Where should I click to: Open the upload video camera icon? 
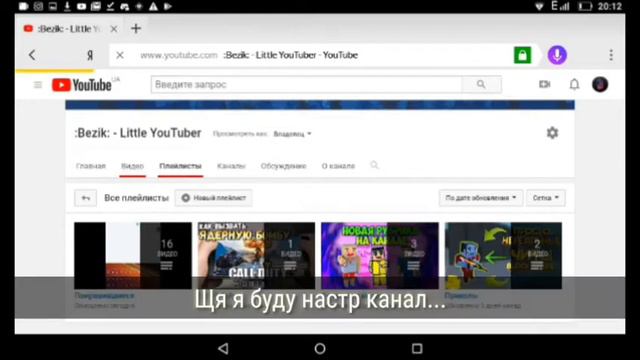544,84
